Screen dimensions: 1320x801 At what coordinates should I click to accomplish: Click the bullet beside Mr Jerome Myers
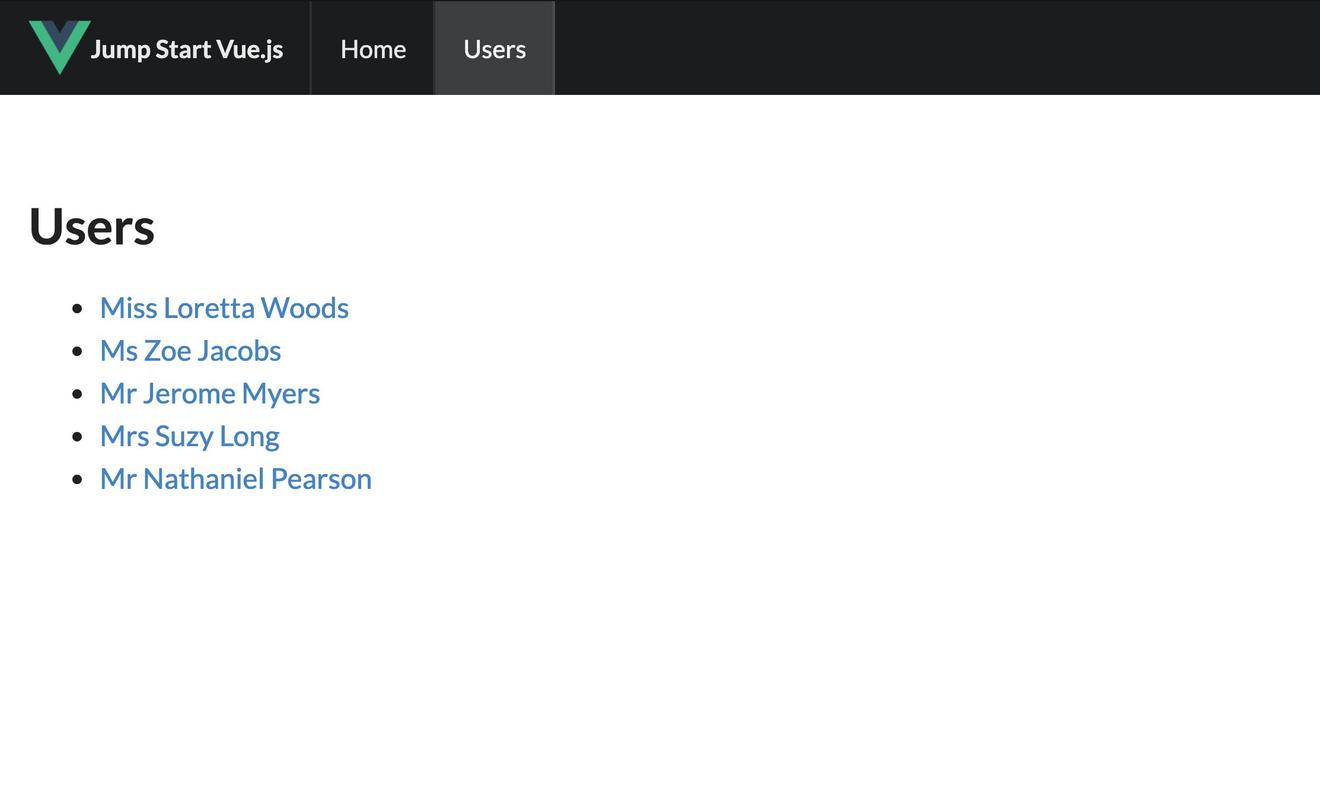tap(78, 395)
